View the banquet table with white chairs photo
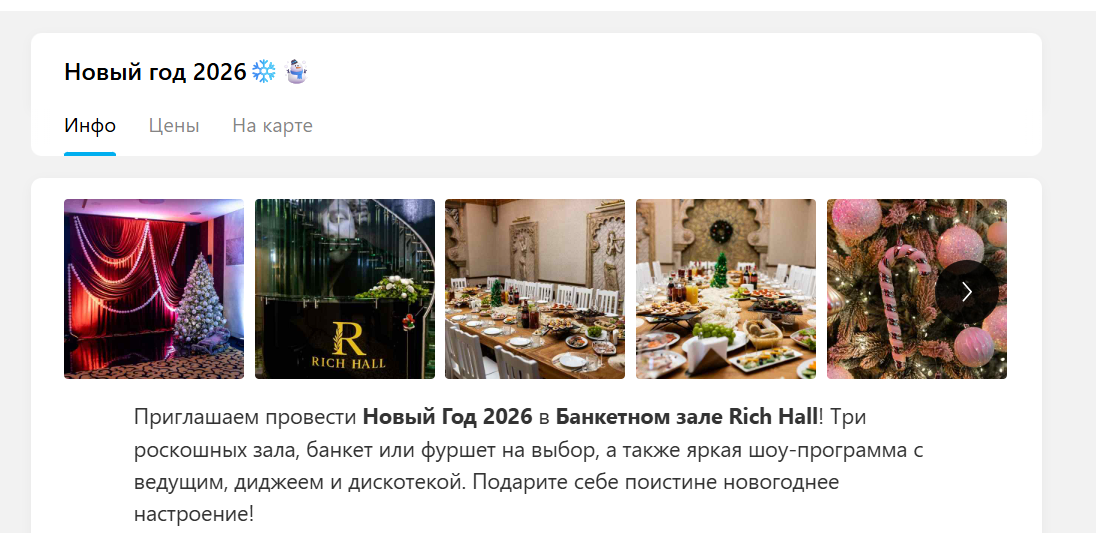Viewport: 1096px width, 533px height. 535,289
